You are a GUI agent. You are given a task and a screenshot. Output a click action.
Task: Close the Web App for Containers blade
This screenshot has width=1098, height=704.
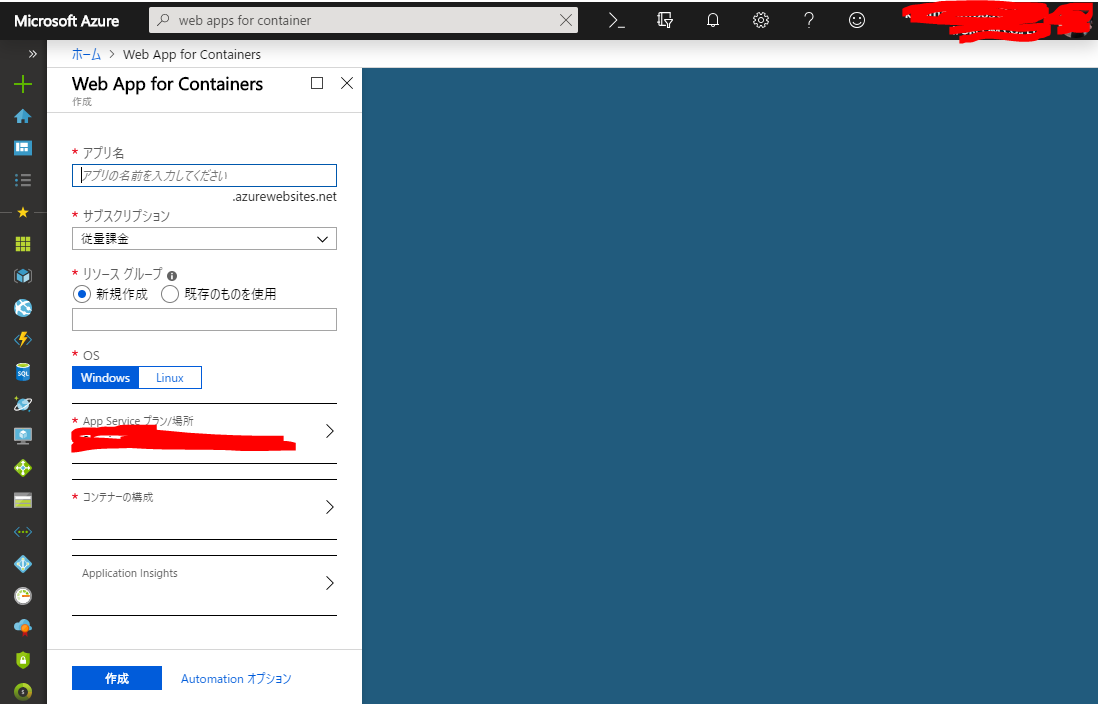tap(347, 83)
